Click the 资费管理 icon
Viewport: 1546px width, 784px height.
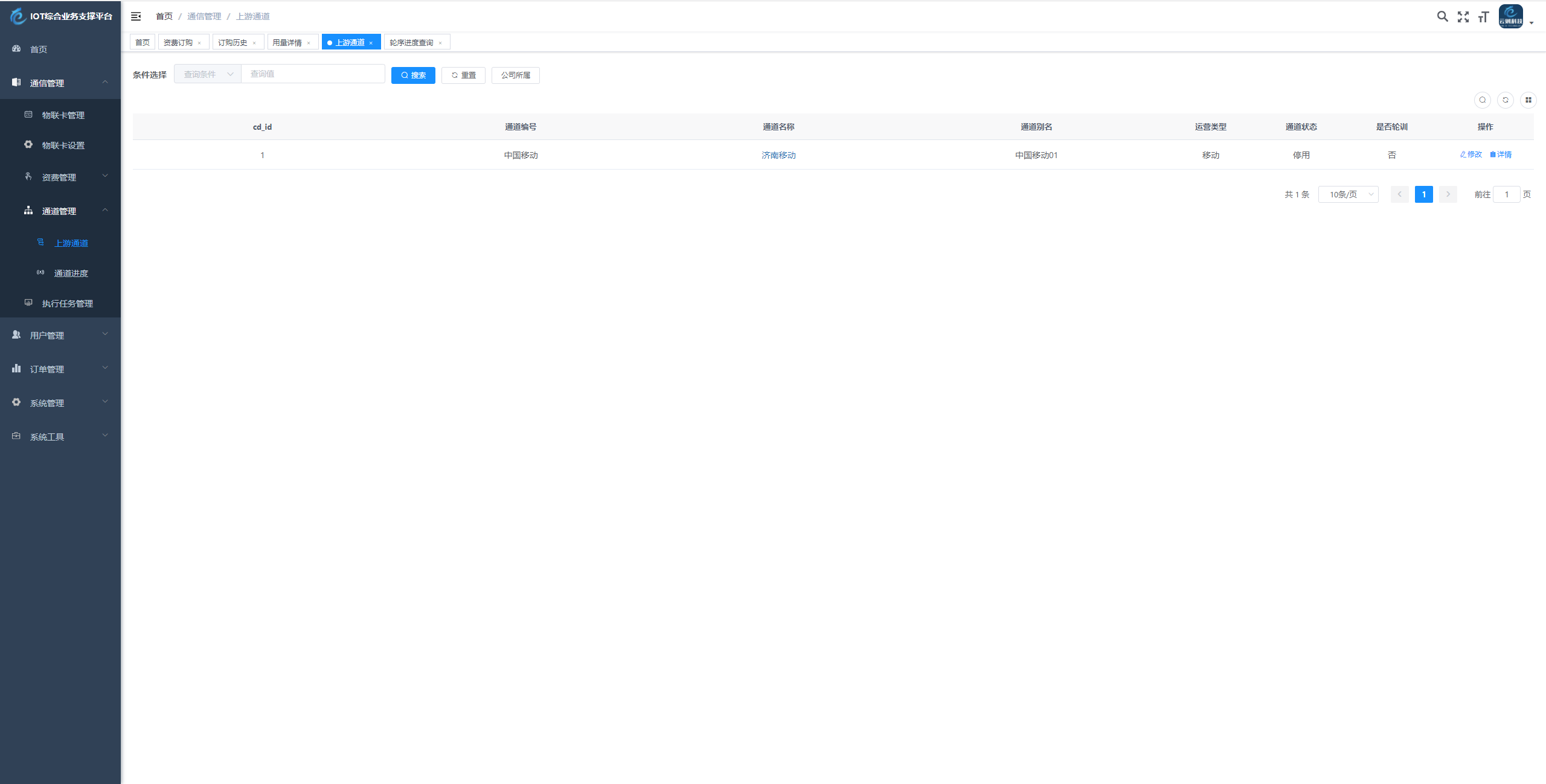[x=28, y=176]
